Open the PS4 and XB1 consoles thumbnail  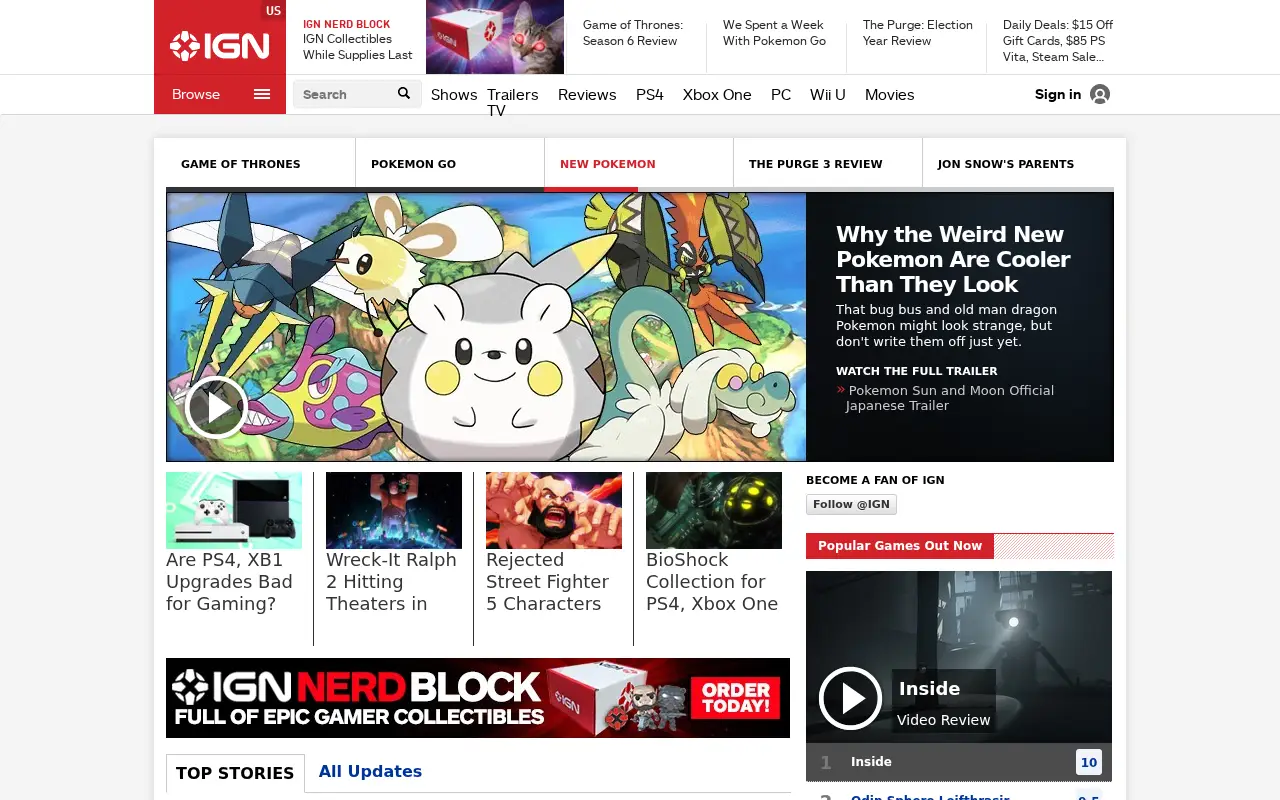click(234, 510)
